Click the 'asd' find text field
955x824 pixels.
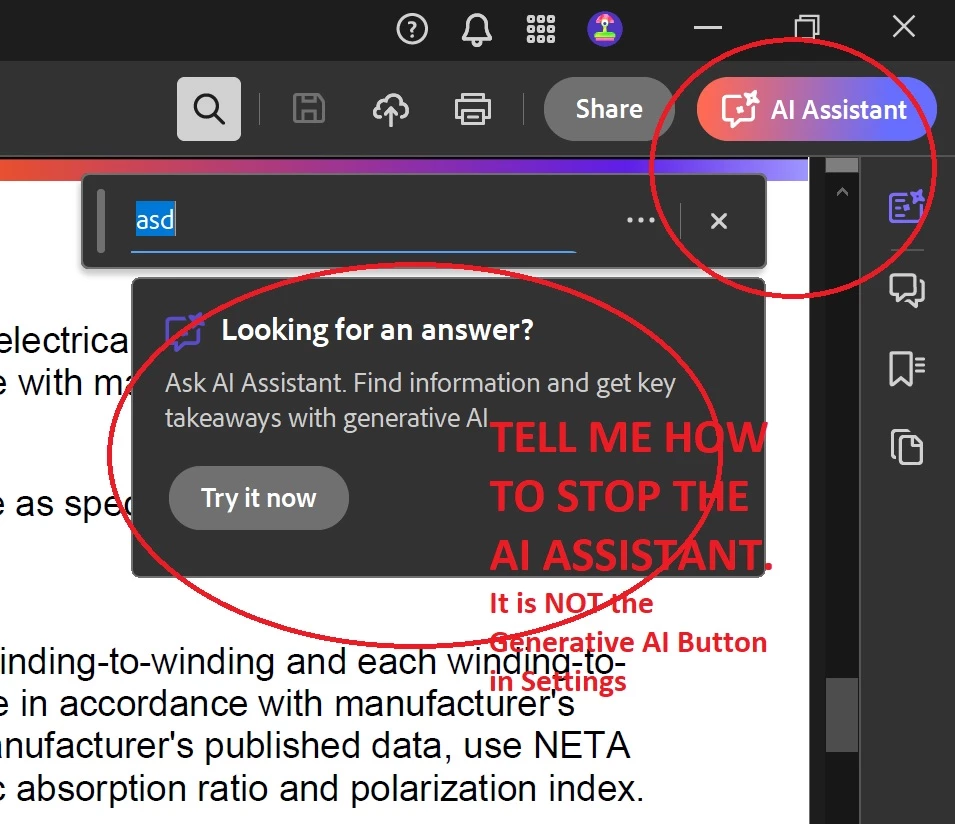353,220
